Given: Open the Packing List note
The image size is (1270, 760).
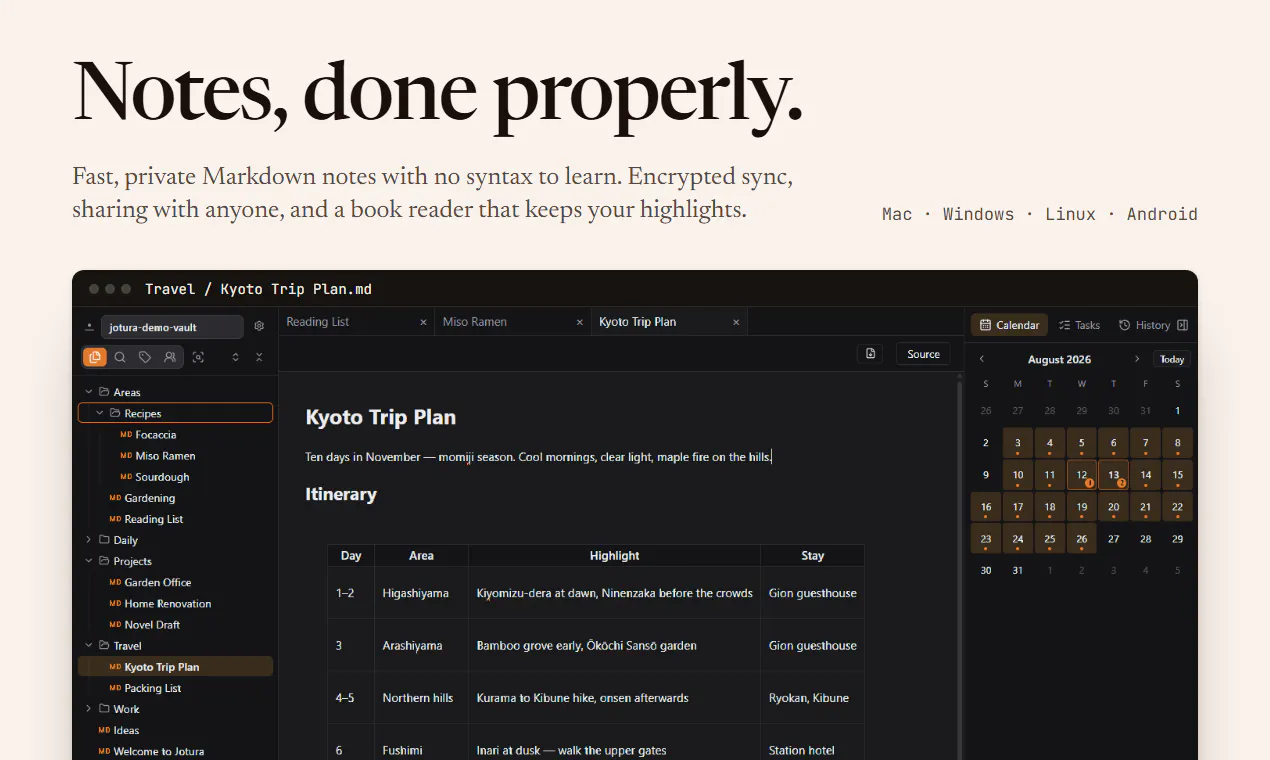Looking at the screenshot, I should (x=153, y=688).
